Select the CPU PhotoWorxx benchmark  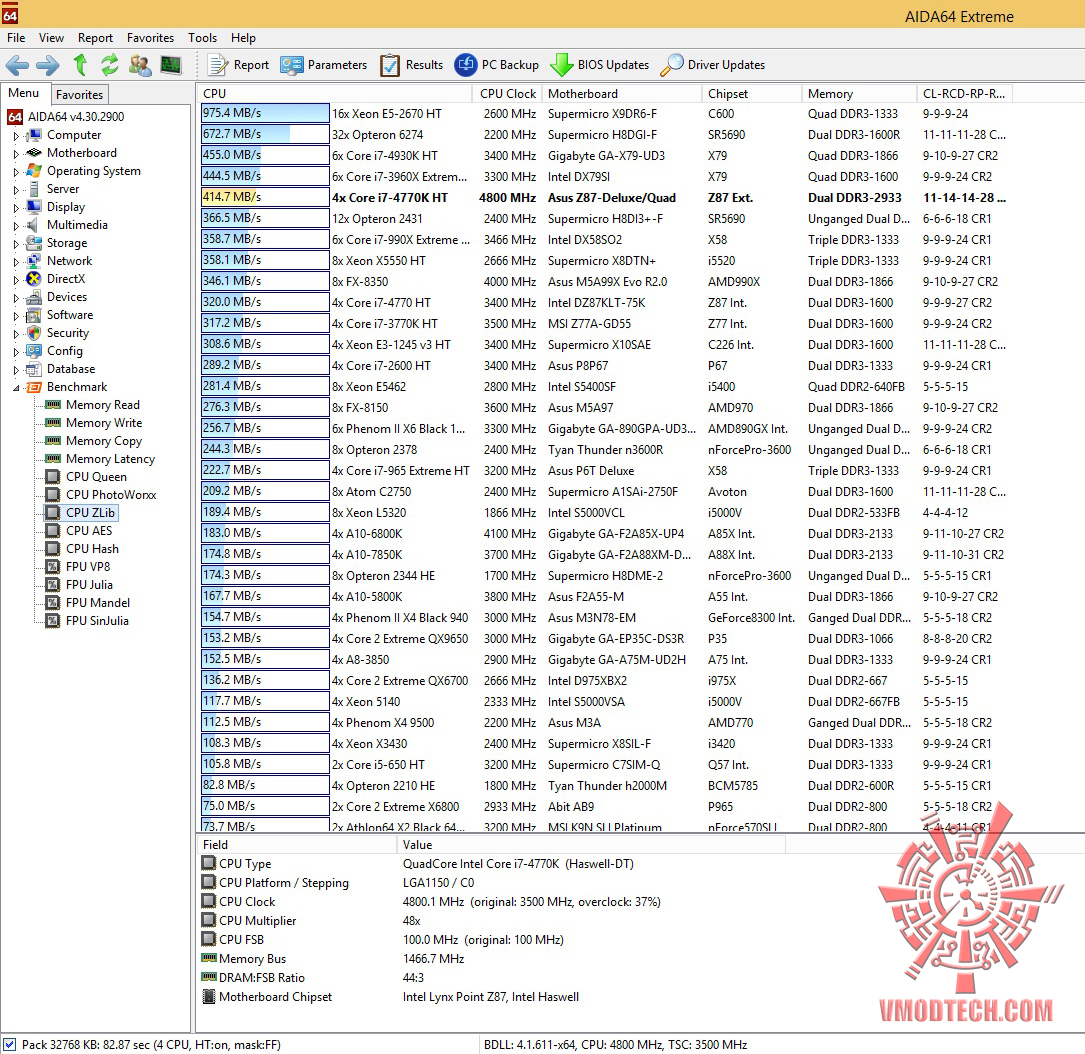(x=101, y=495)
